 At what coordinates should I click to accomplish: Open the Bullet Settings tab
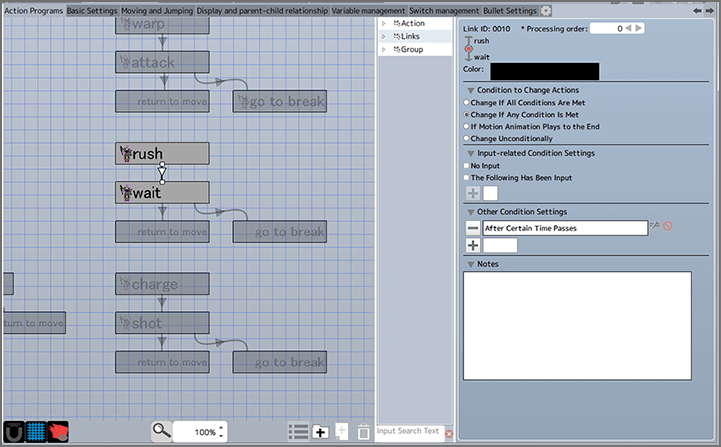[510, 11]
